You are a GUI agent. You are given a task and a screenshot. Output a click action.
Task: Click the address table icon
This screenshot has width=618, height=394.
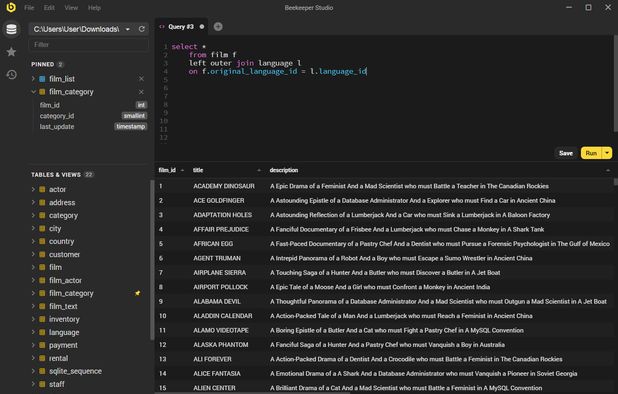click(42, 203)
